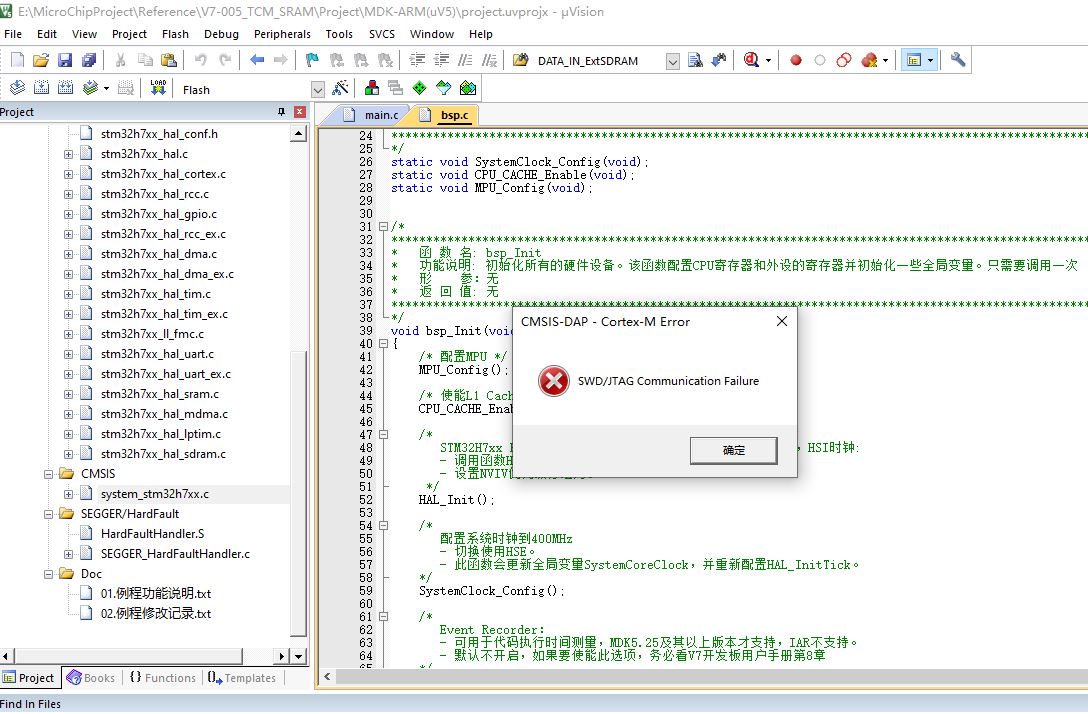Switch to Functions panel tab
1088x714 pixels.
163,678
